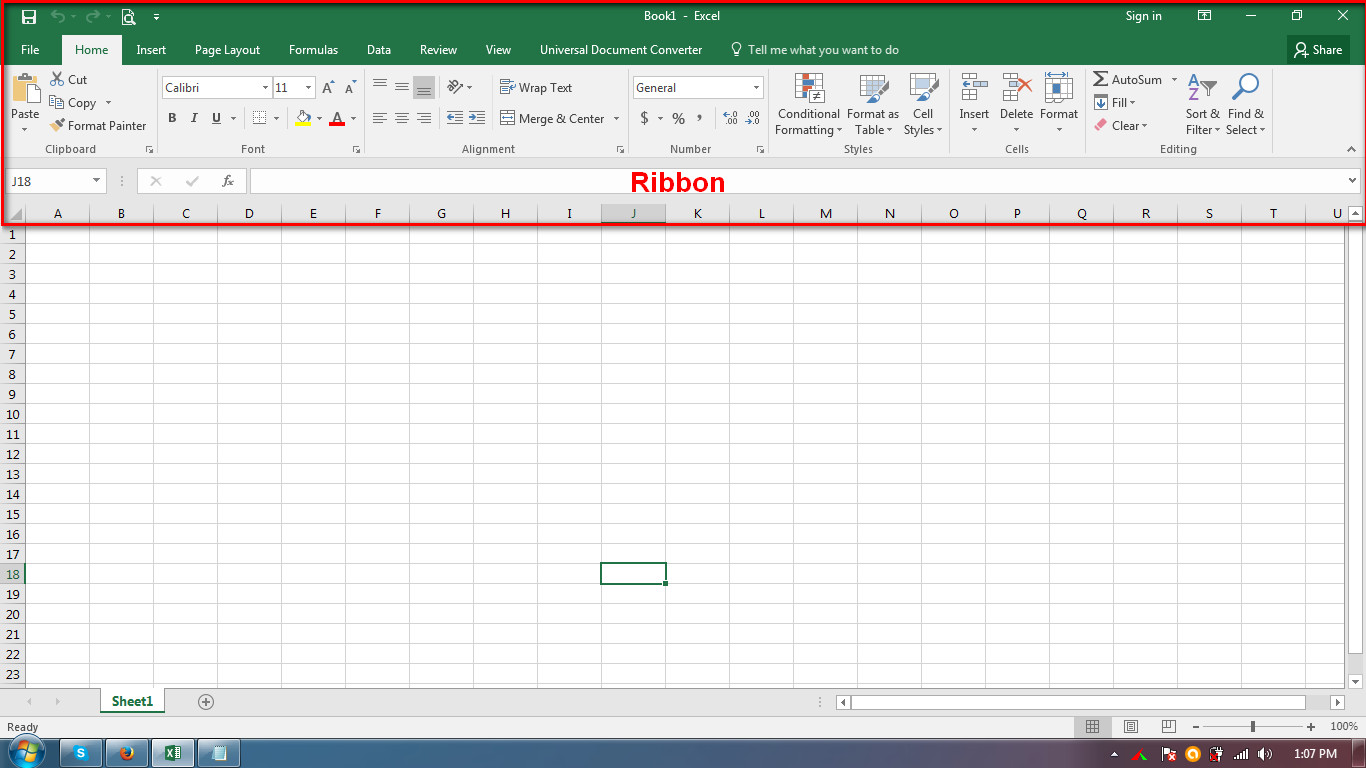Click Sign in at the top
Screen dimensions: 1366x768
pyautogui.click(x=1143, y=16)
